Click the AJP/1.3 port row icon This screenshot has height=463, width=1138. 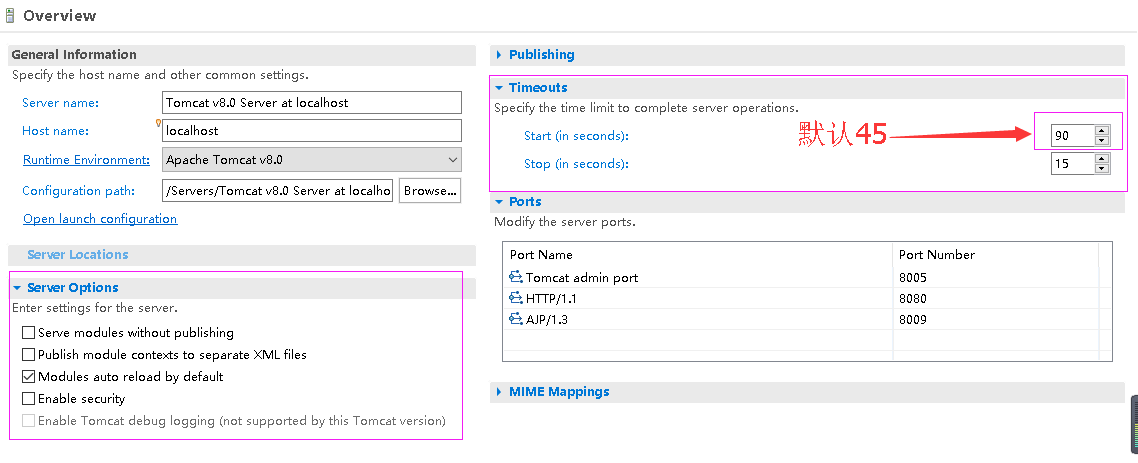click(515, 319)
